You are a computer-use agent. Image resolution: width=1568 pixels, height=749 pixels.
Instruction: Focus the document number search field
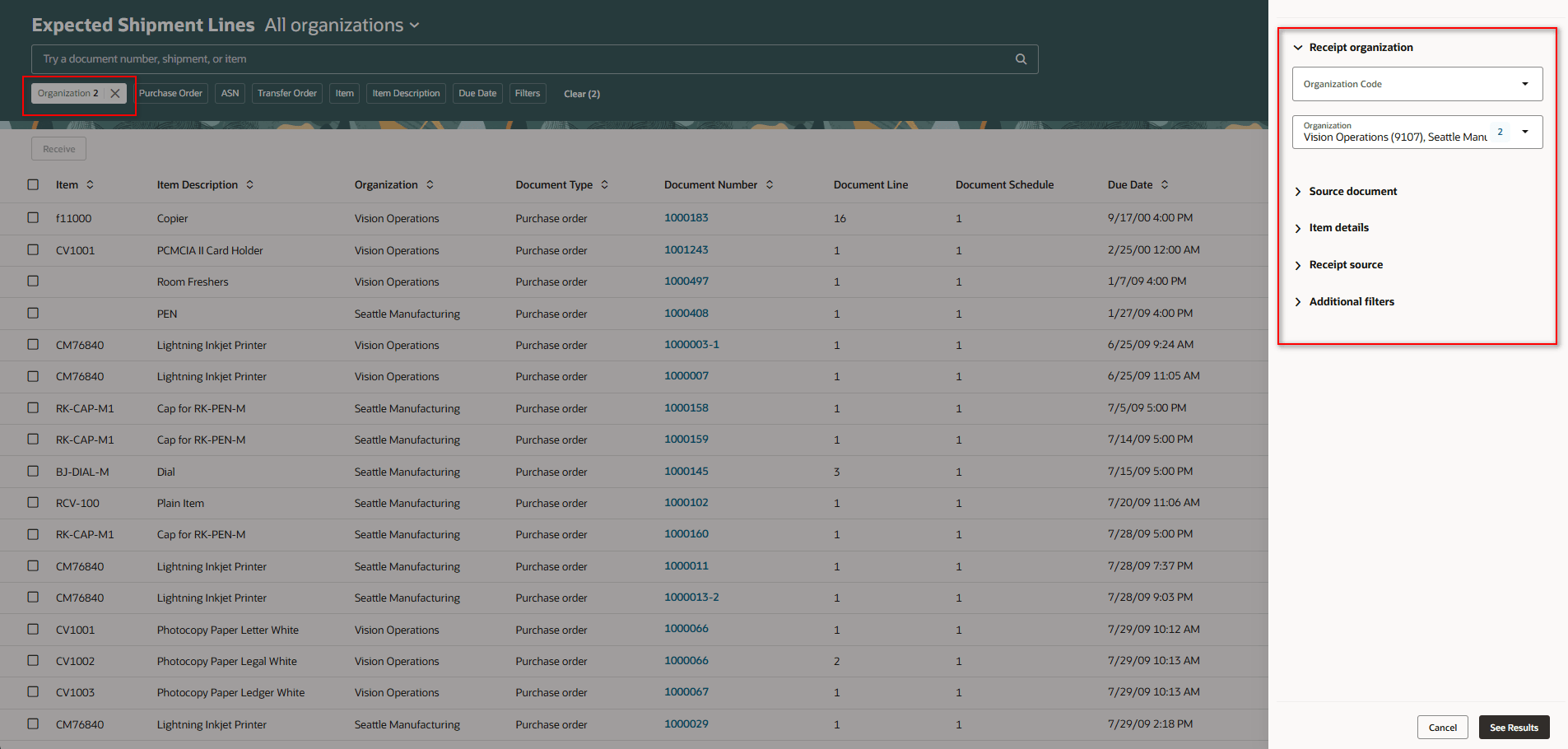tap(535, 59)
